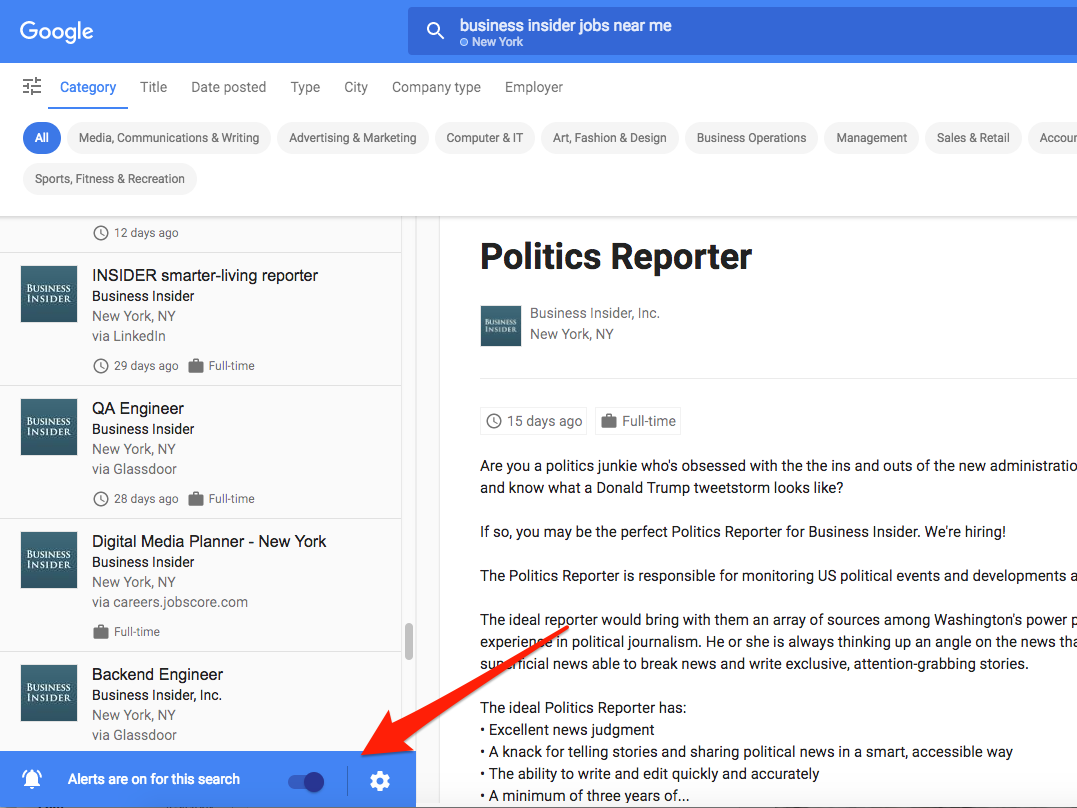The height and width of the screenshot is (808, 1077).
Task: Filter by Business Operations category
Action: tap(751, 137)
